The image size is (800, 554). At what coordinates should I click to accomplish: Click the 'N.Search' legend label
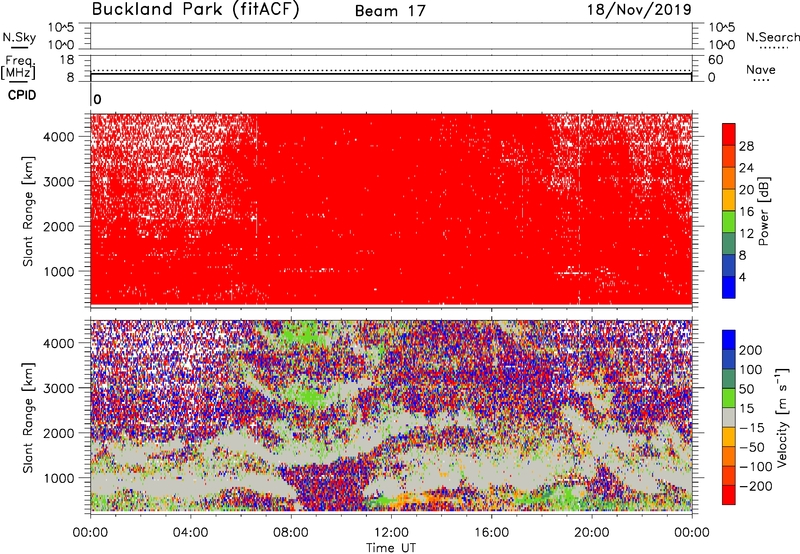click(x=773, y=37)
